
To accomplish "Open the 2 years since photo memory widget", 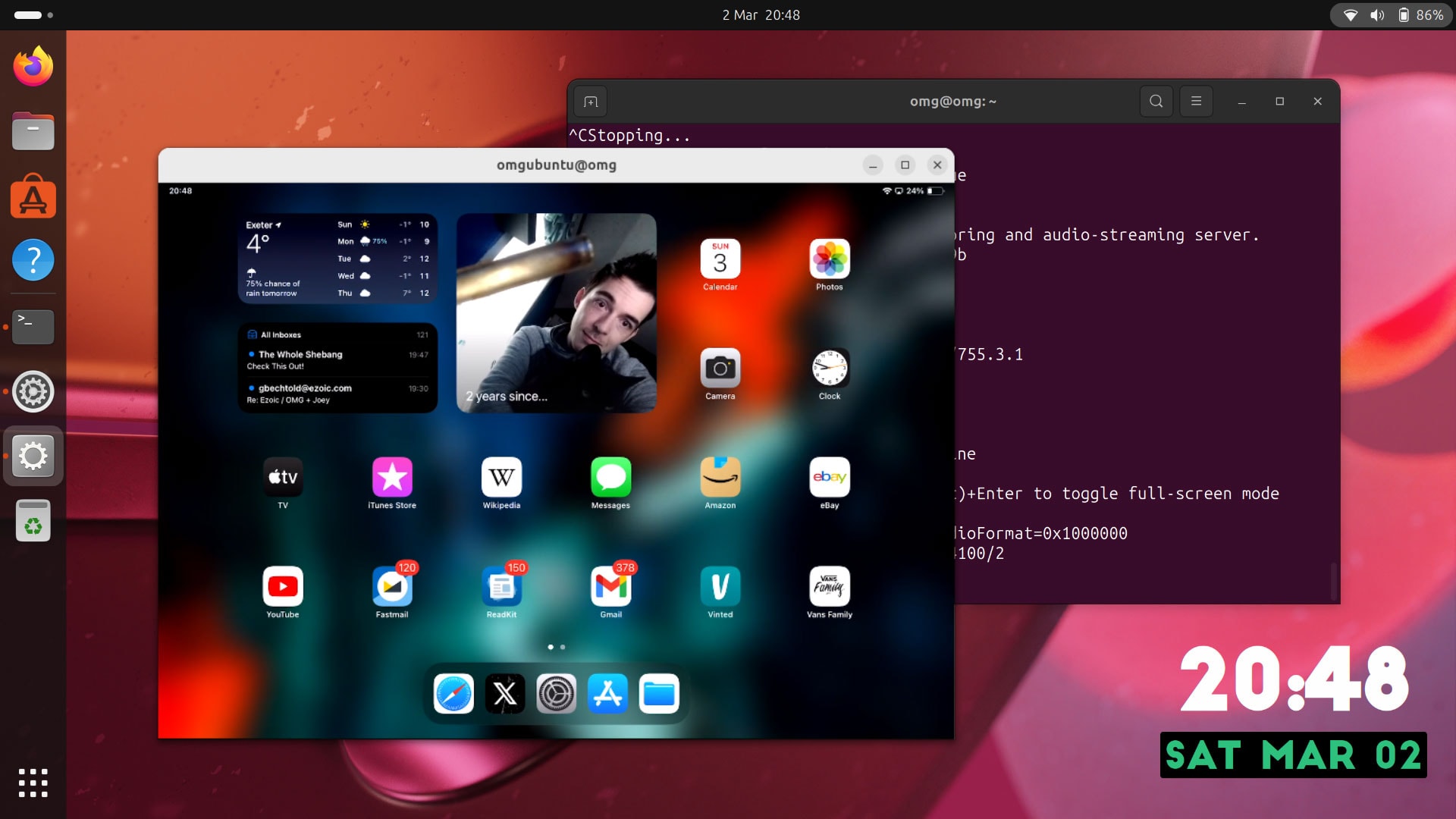I will [x=556, y=313].
